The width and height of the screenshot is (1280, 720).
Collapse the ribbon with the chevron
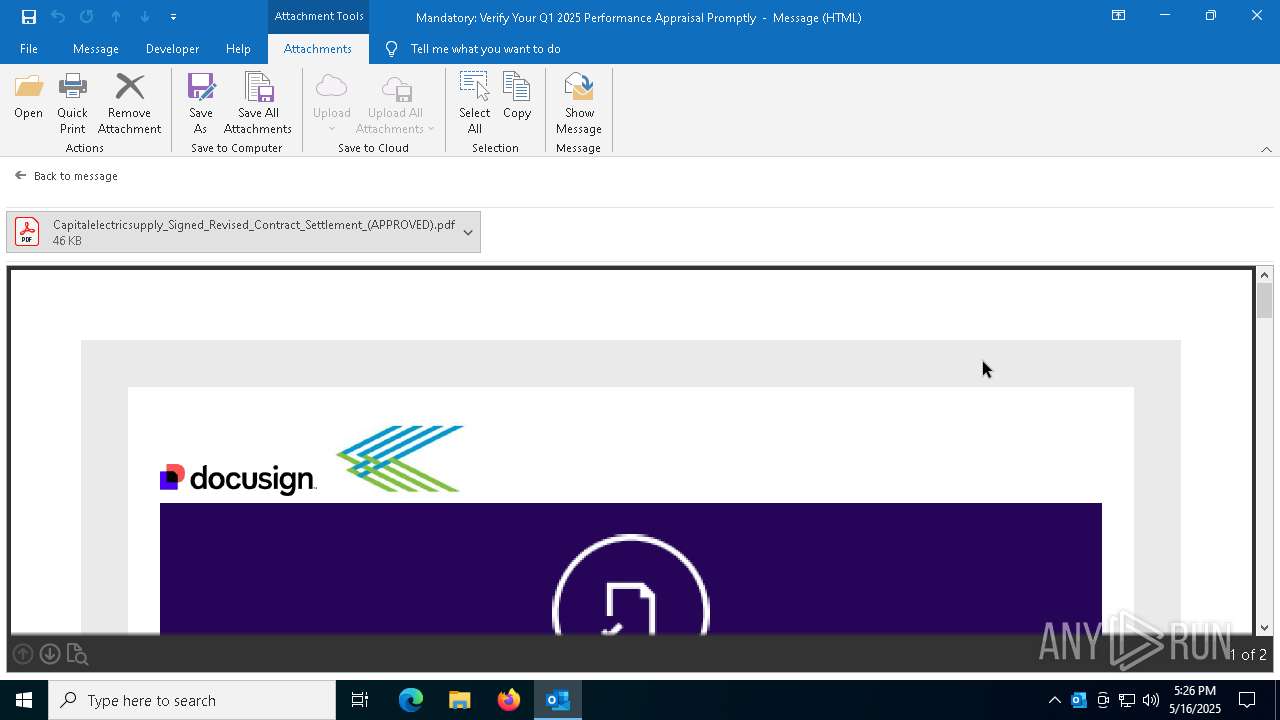[x=1266, y=149]
